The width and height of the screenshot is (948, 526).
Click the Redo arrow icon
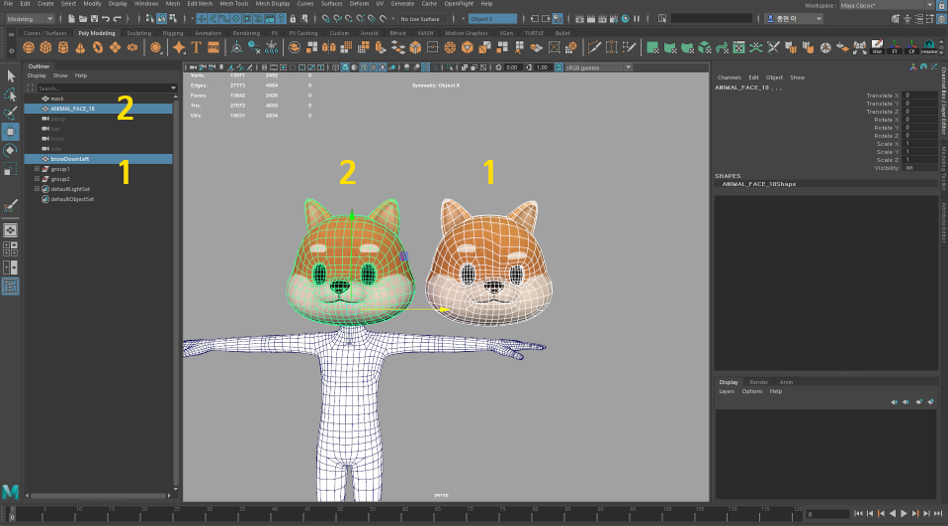coord(117,19)
